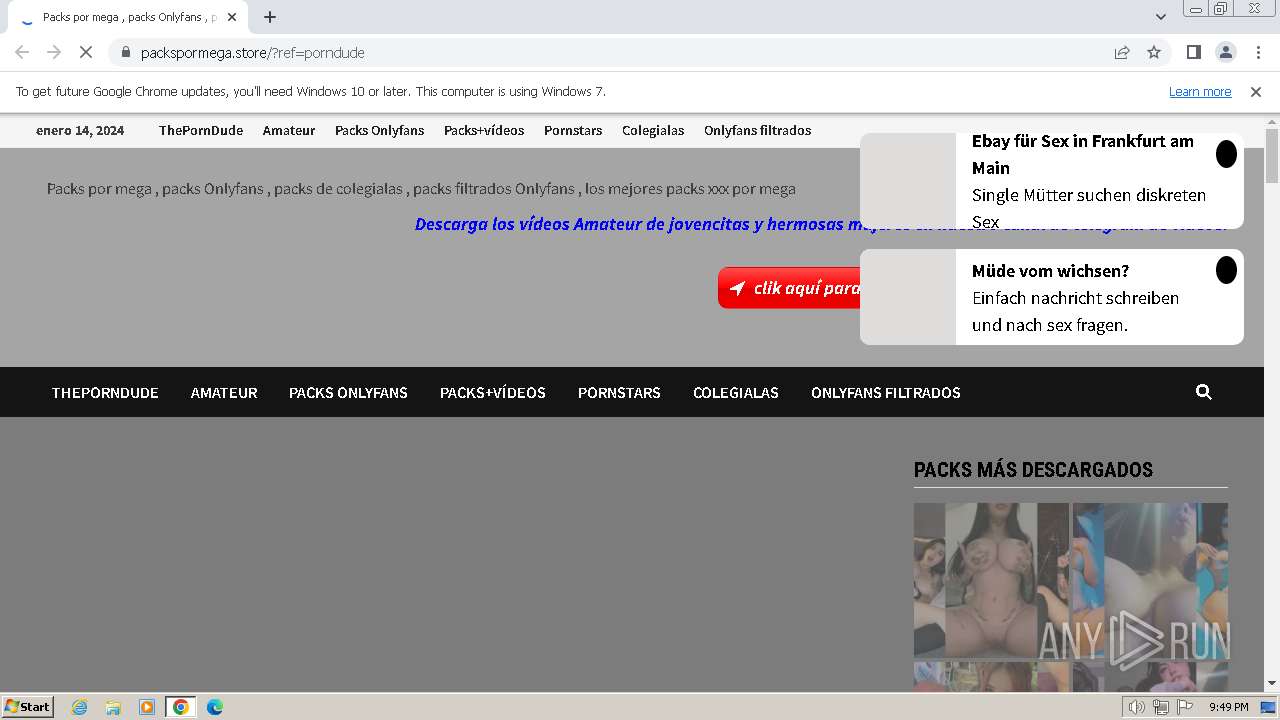Click the 'PACKS MÁS DESCARGADOS' heading

(1033, 470)
